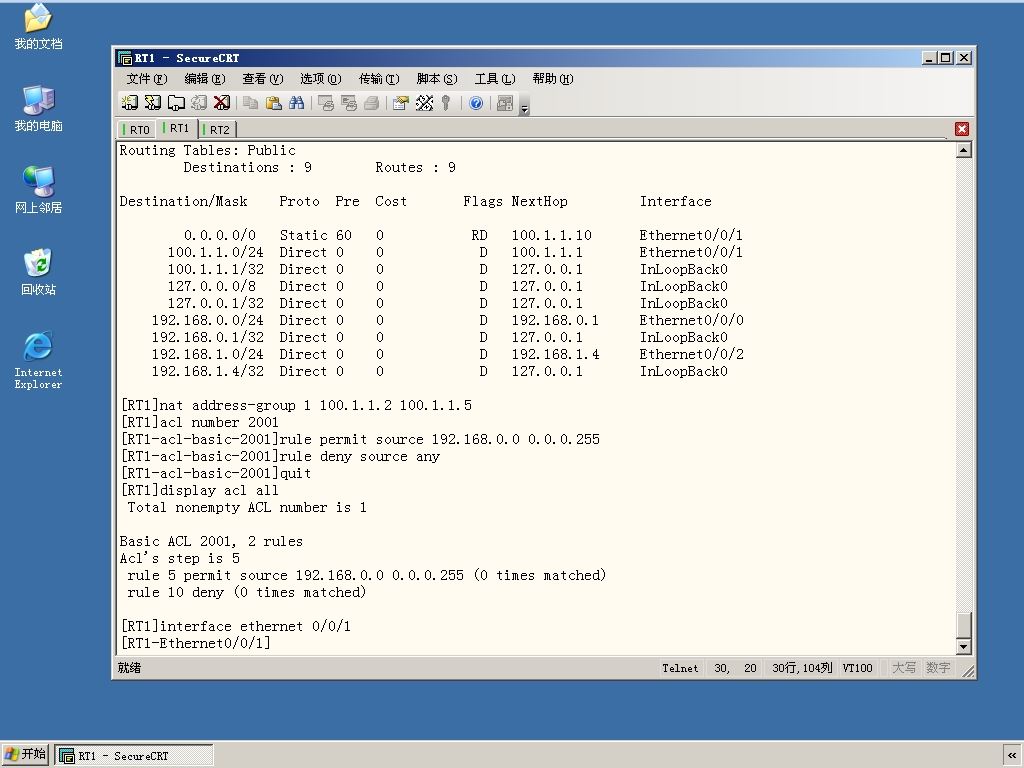This screenshot has width=1024, height=768.
Task: Open the 查看(V) menu
Action: [263, 79]
